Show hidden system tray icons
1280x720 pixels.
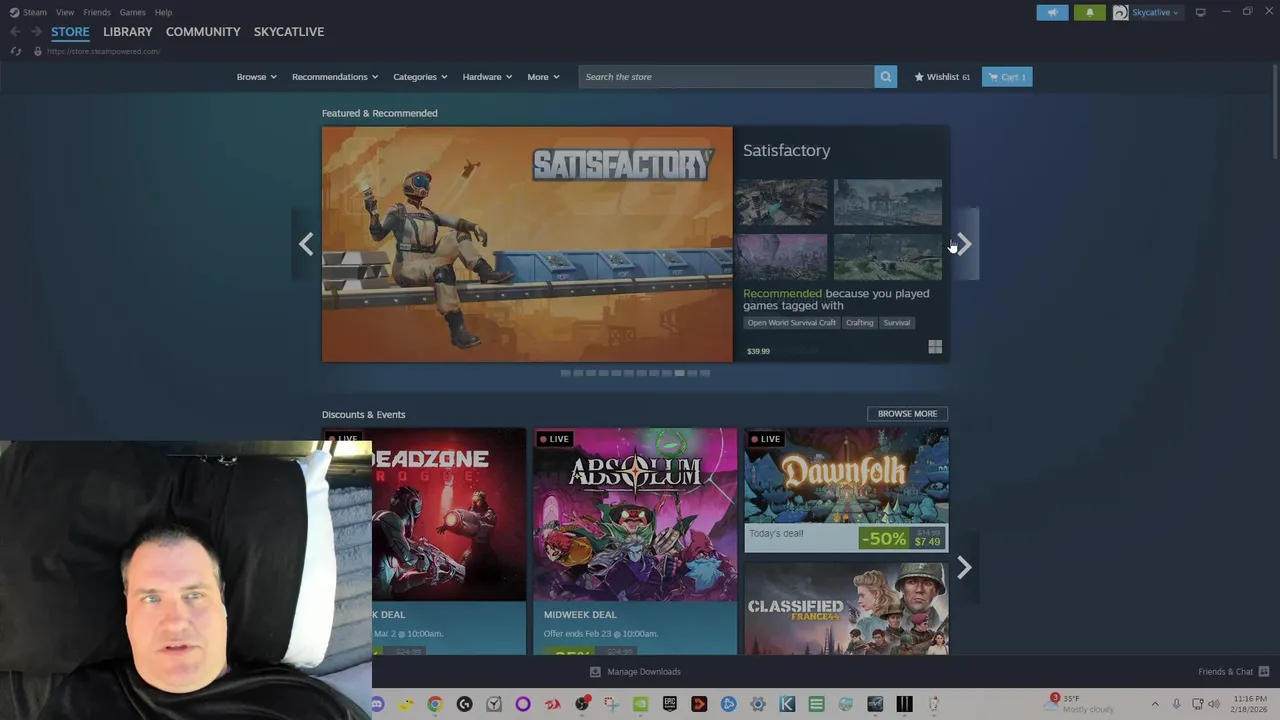(1155, 704)
